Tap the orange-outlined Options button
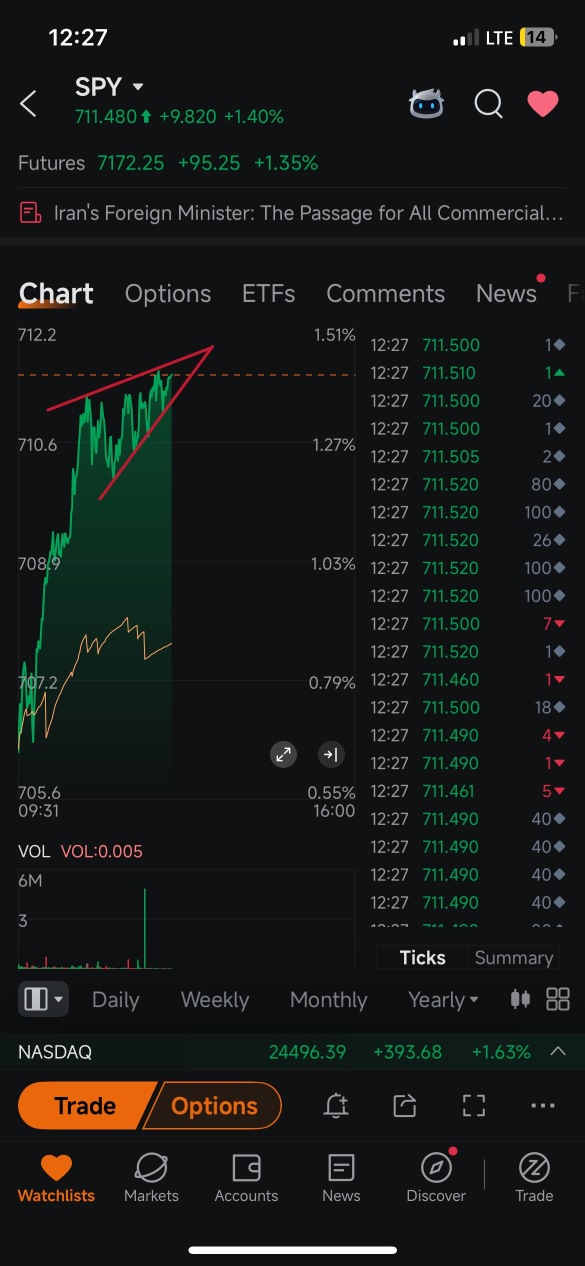The width and height of the screenshot is (585, 1266). [213, 1106]
